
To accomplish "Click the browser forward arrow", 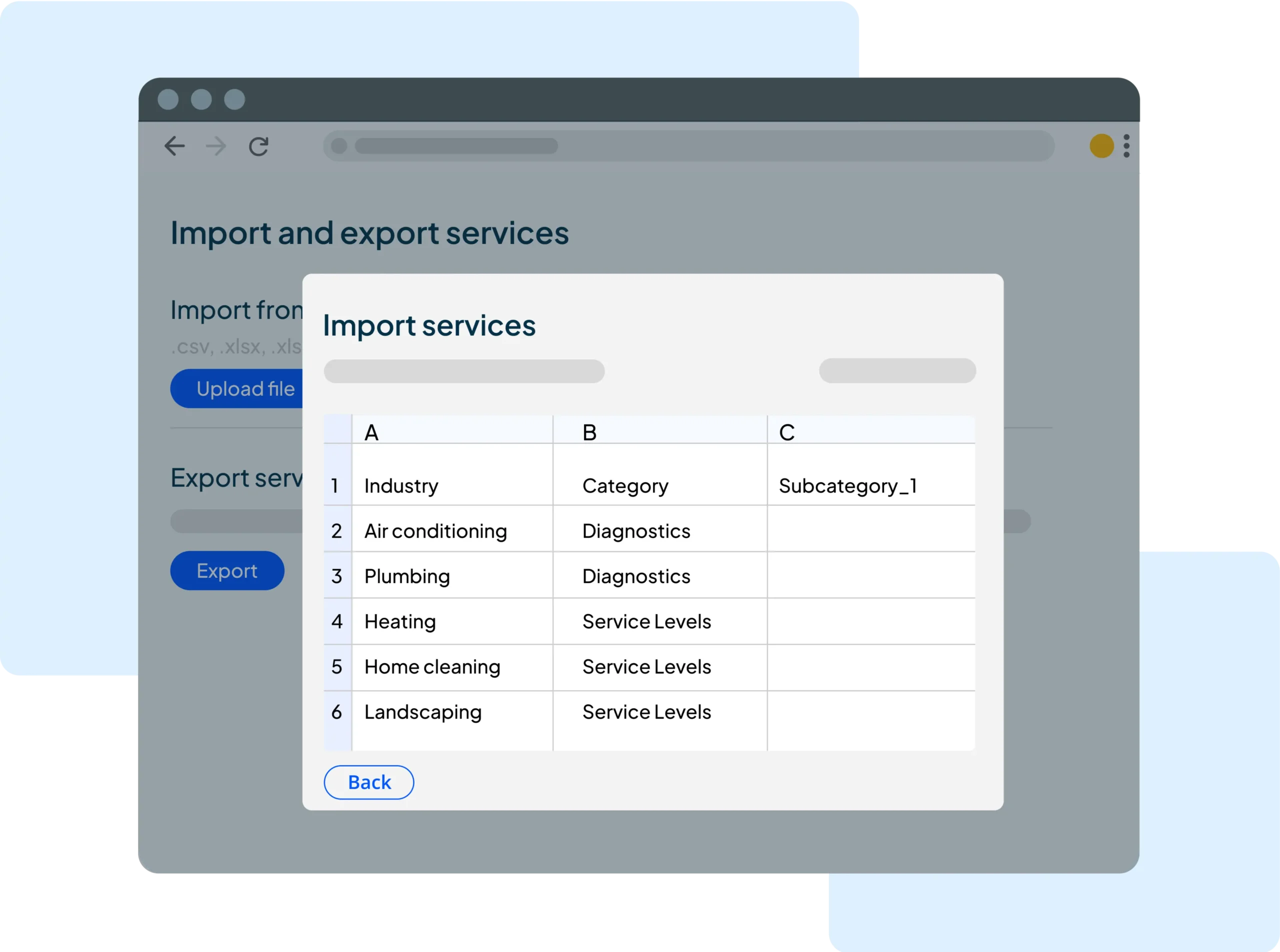I will tap(216, 146).
